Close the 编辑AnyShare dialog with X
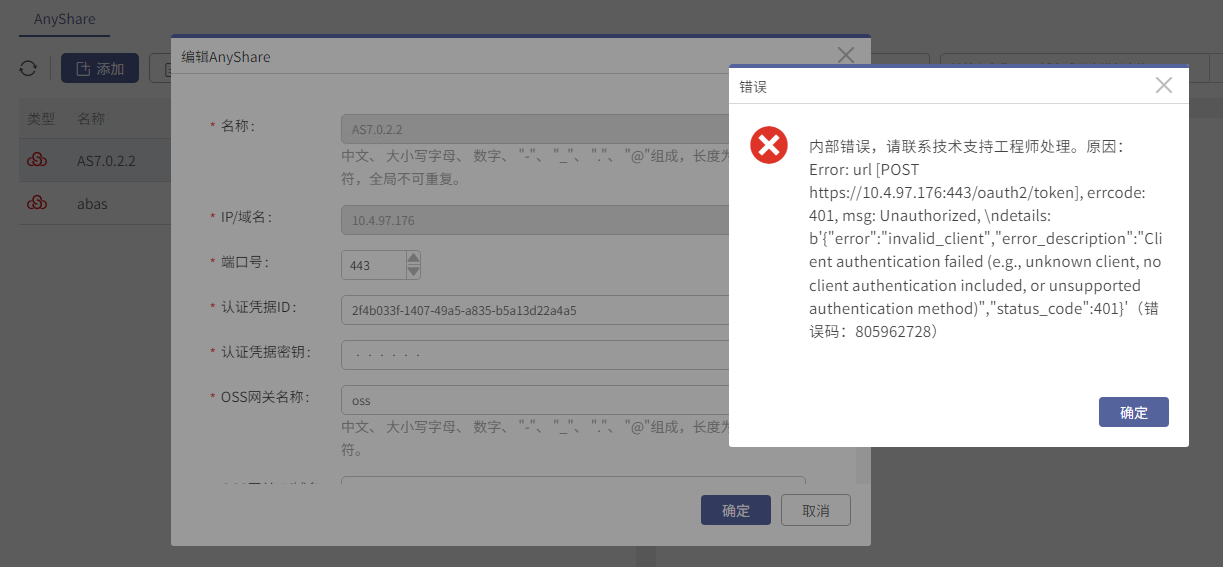The height and width of the screenshot is (567, 1223). tap(846, 55)
